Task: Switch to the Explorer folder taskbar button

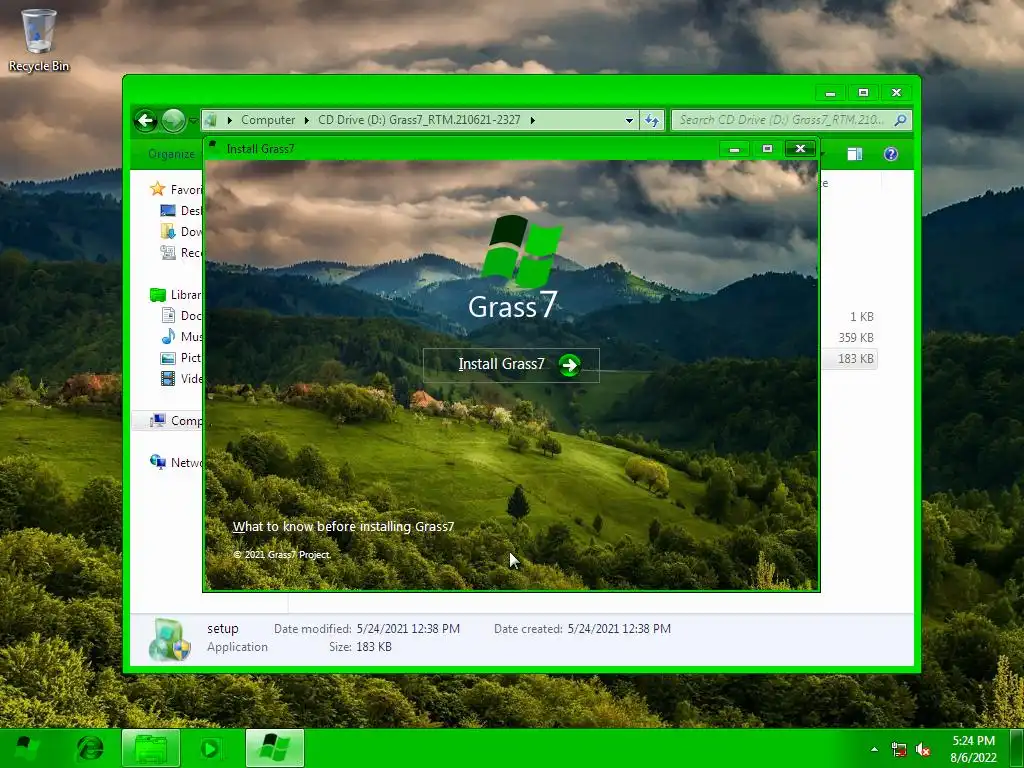Action: tap(151, 748)
